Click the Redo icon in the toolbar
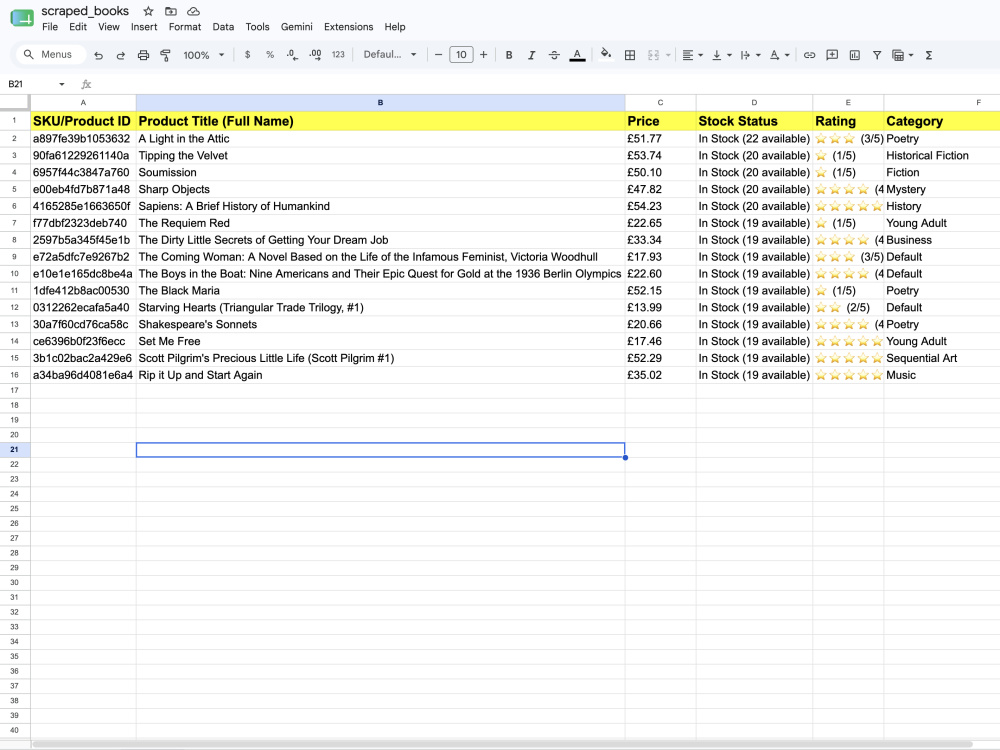Screen dimensions: 1000x750 click(x=121, y=55)
